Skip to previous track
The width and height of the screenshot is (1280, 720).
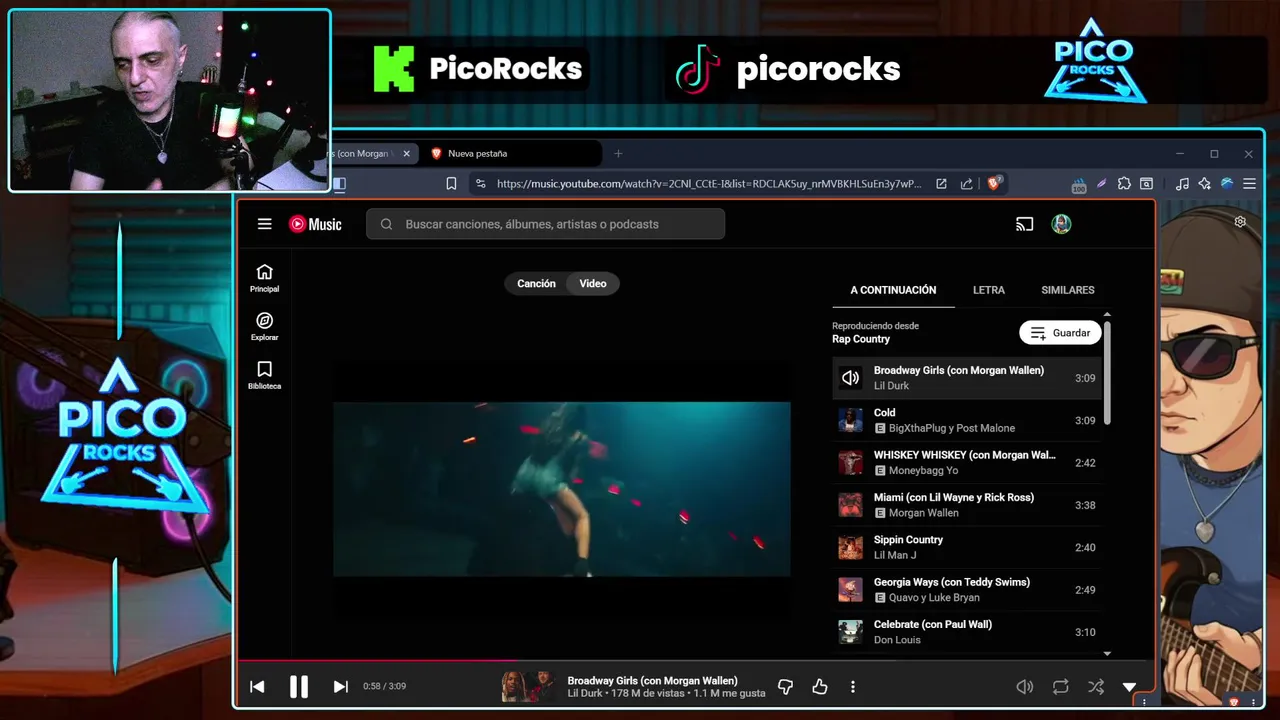click(x=257, y=687)
